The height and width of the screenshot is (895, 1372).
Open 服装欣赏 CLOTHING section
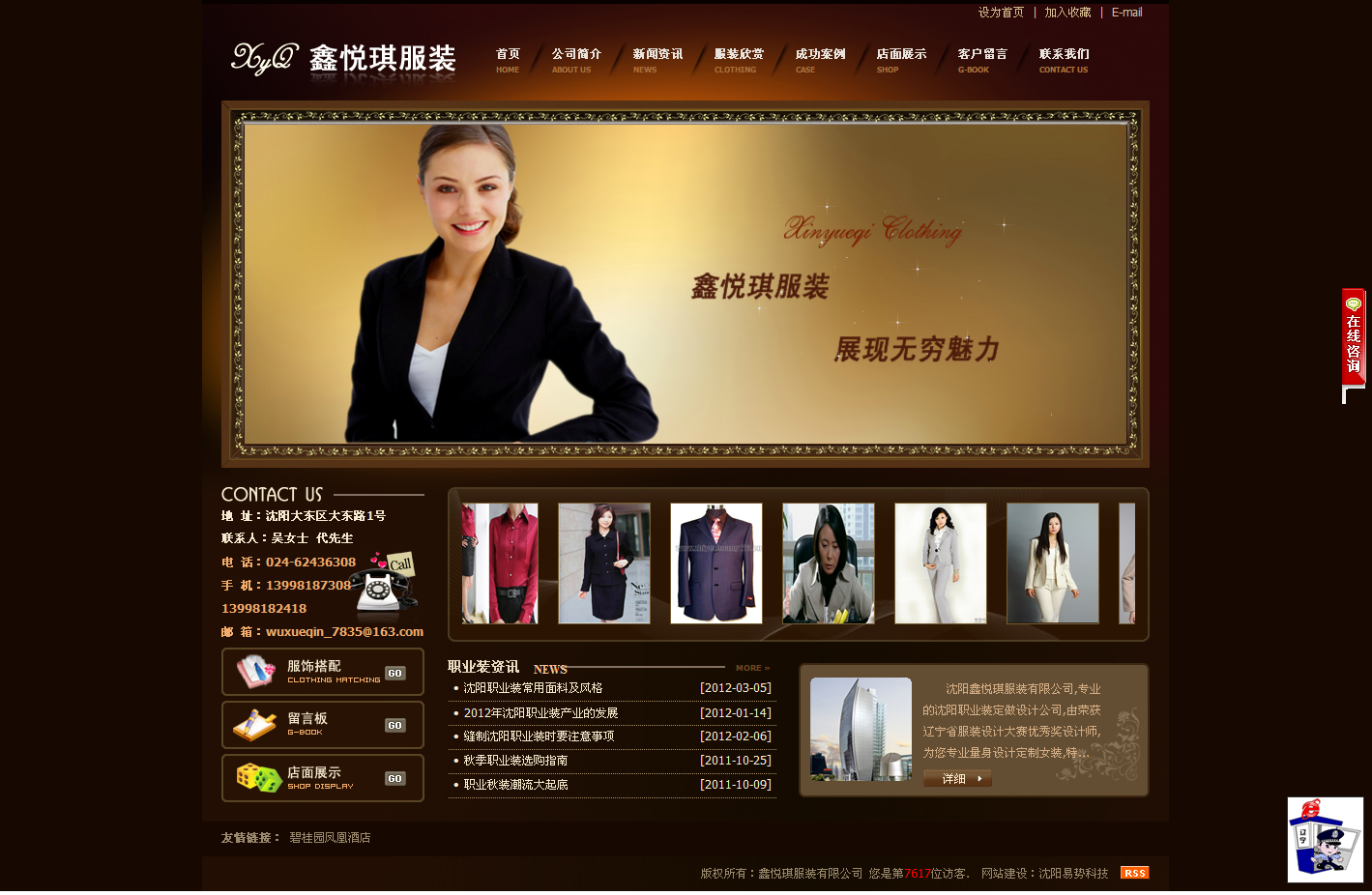tap(739, 60)
